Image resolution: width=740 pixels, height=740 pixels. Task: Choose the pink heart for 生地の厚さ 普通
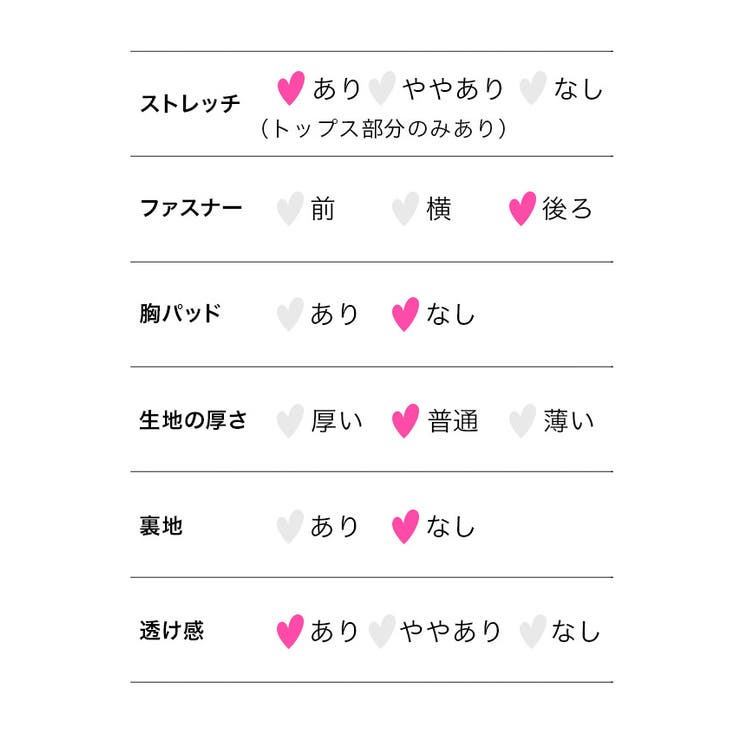click(x=405, y=420)
